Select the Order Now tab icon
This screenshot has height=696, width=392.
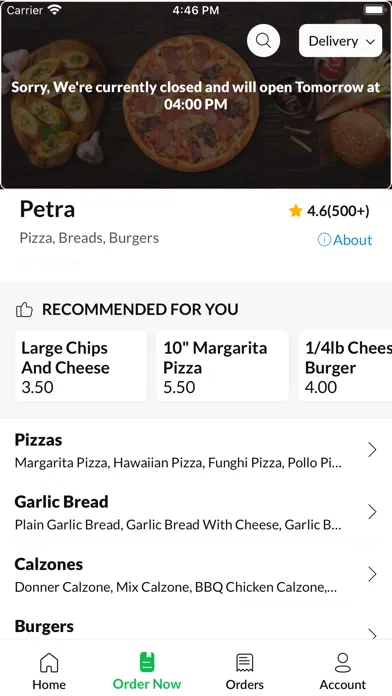pos(147,662)
